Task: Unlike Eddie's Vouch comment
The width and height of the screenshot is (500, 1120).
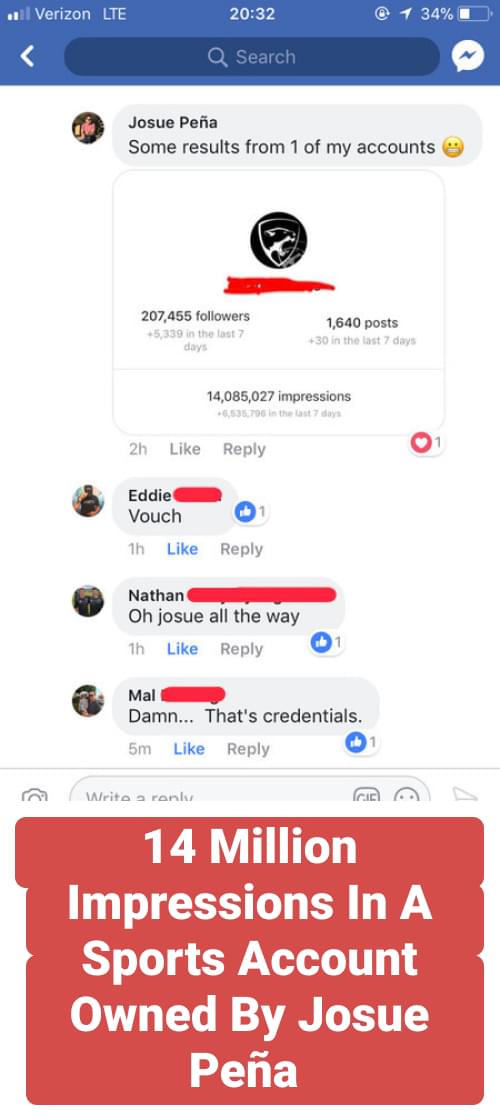Action: tap(182, 549)
